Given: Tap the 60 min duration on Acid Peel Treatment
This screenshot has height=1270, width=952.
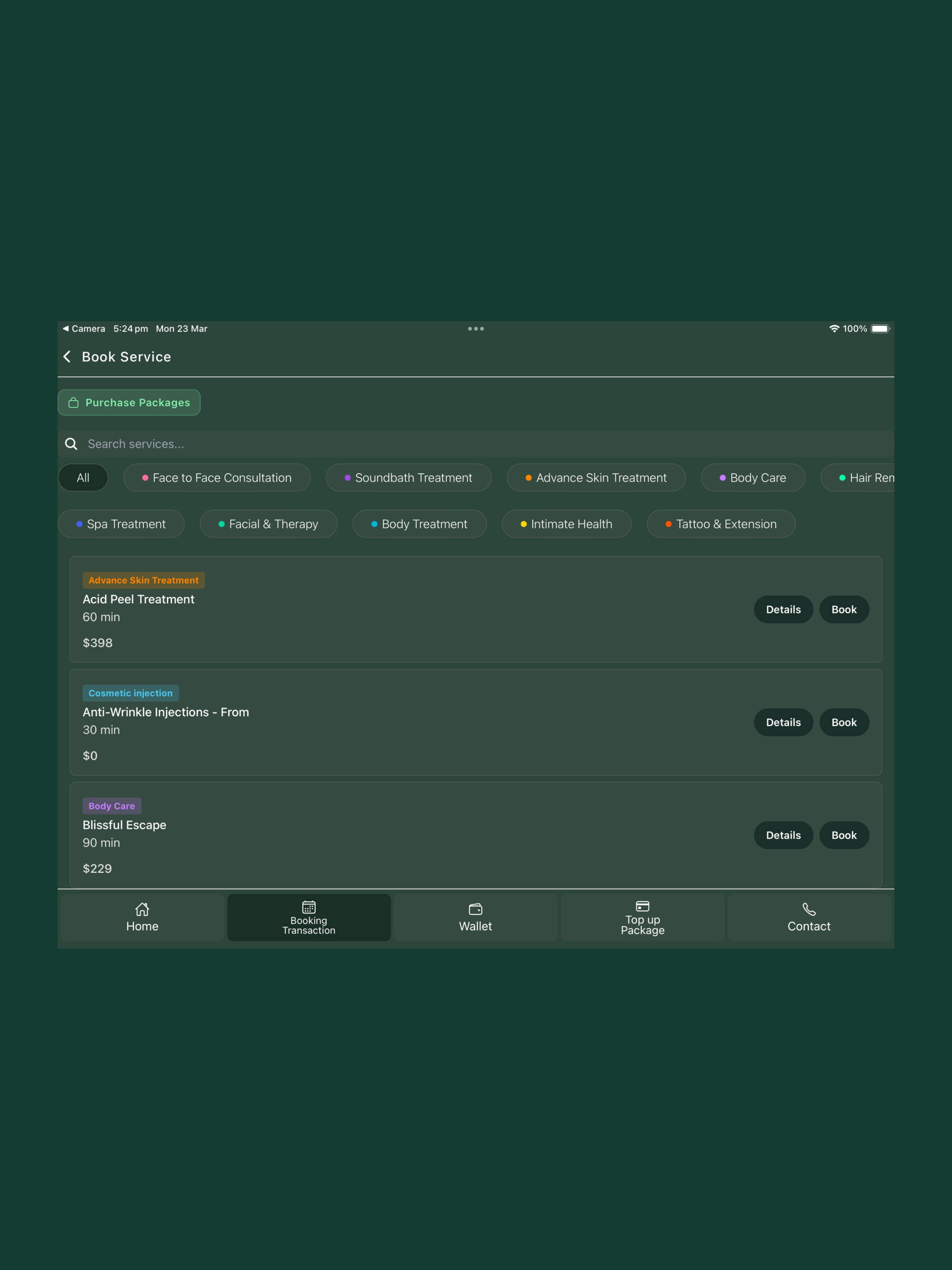Looking at the screenshot, I should 102,617.
